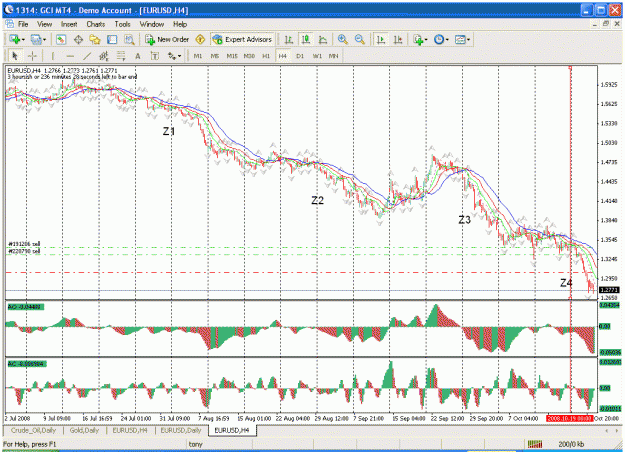Screen dimensions: 625x452
Task: Show the Market Watch window
Action: 61,39
